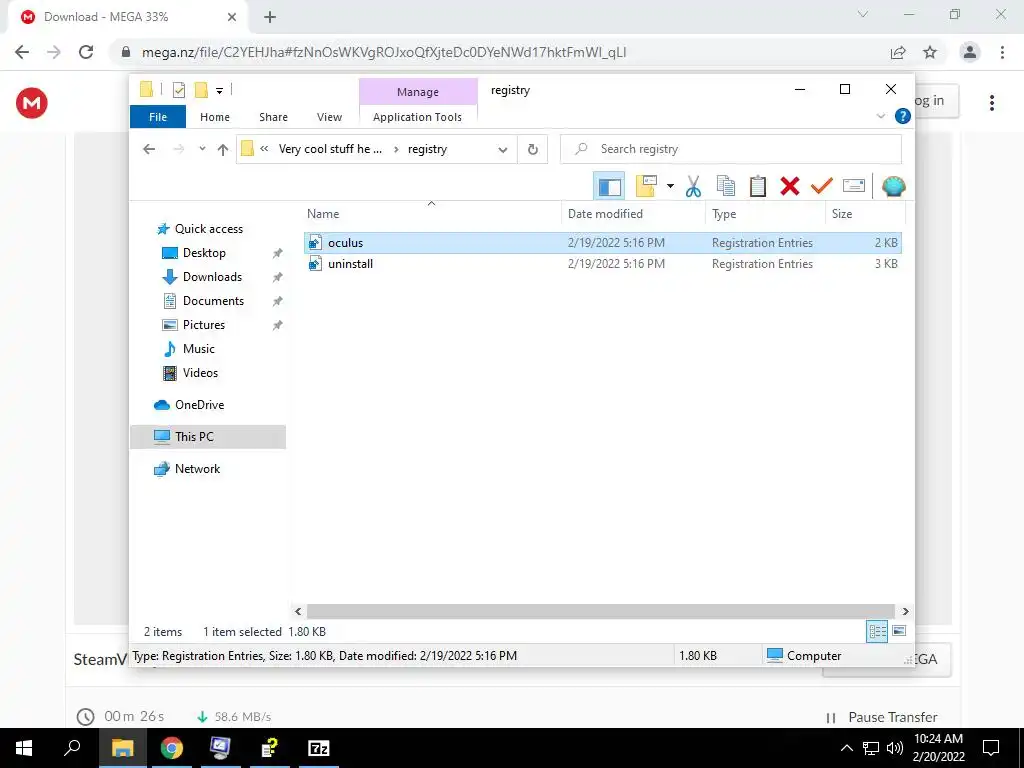Click the Chrome share page icon
This screenshot has width=1024, height=768.
898,52
